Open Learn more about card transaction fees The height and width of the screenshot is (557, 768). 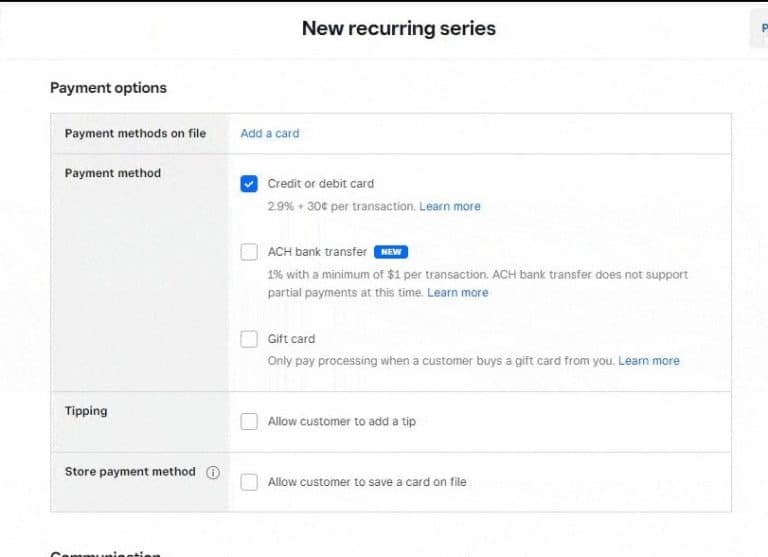click(450, 207)
